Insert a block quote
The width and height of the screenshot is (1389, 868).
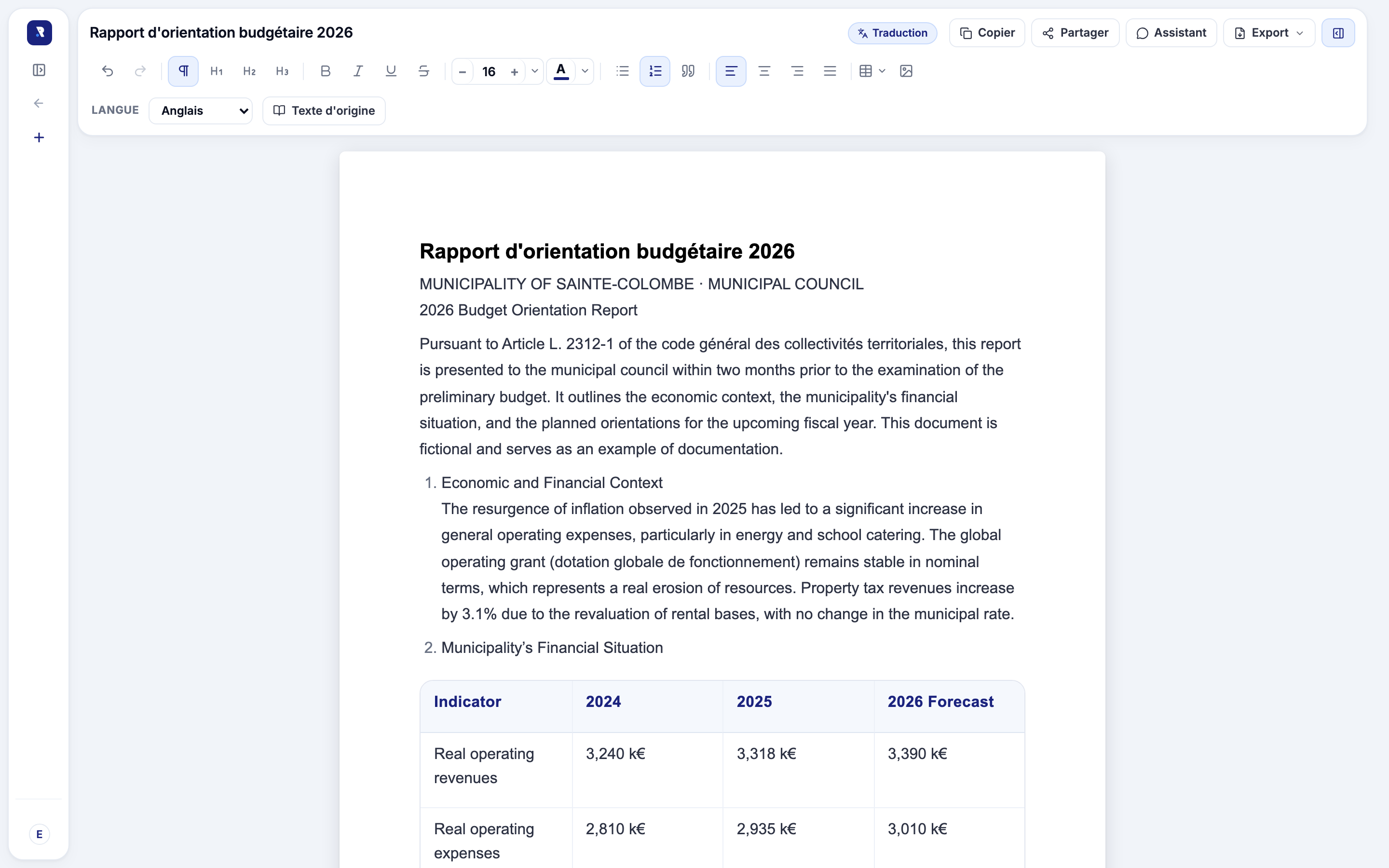pyautogui.click(x=688, y=71)
